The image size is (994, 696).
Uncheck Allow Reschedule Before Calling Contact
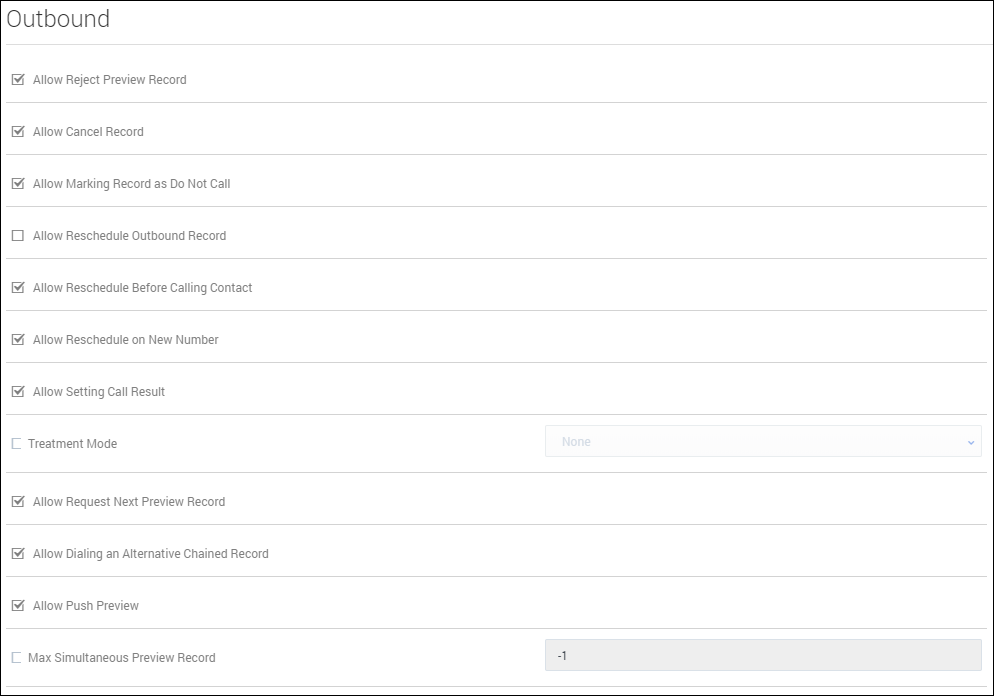coord(18,288)
